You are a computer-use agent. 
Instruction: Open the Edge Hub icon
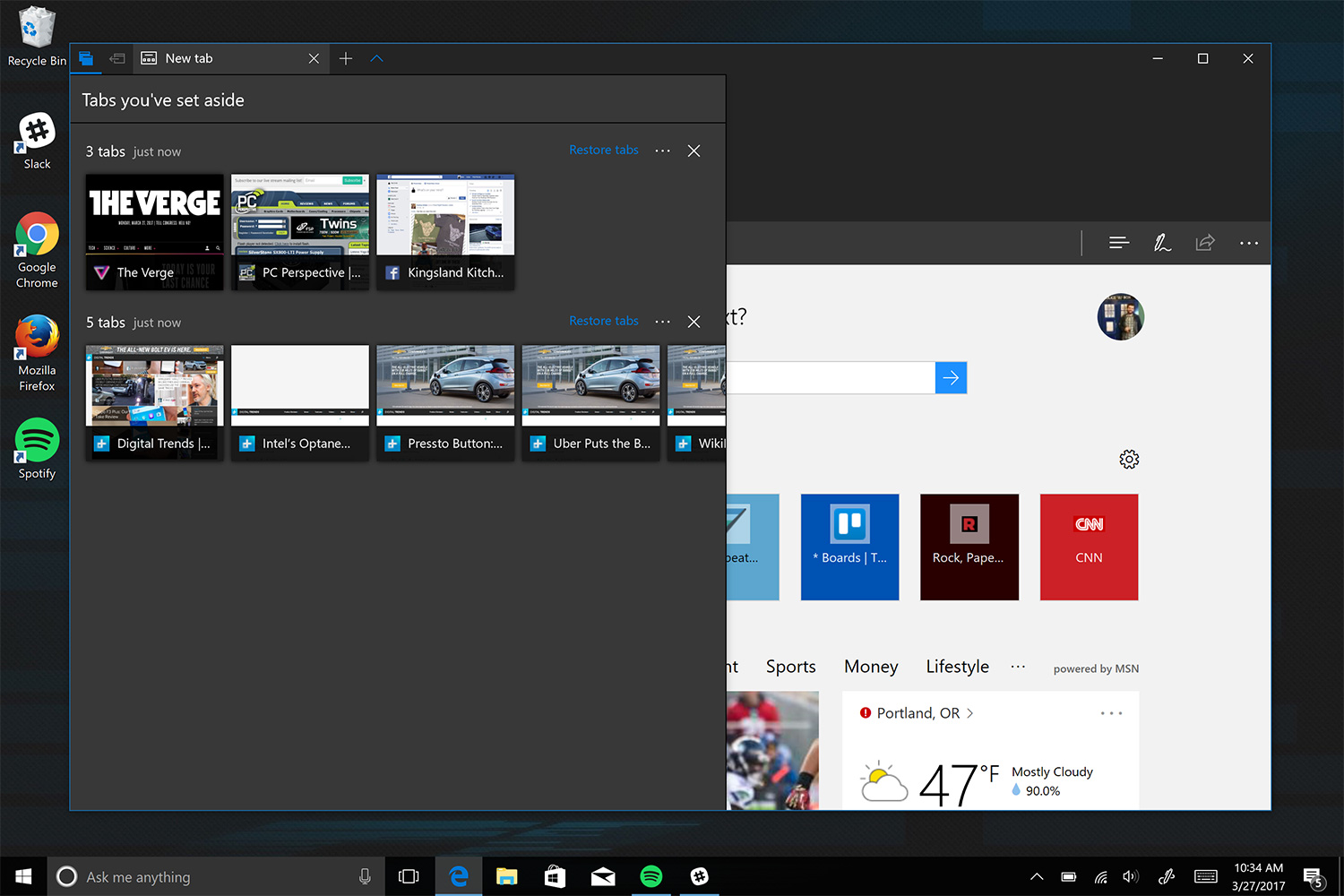[1119, 243]
